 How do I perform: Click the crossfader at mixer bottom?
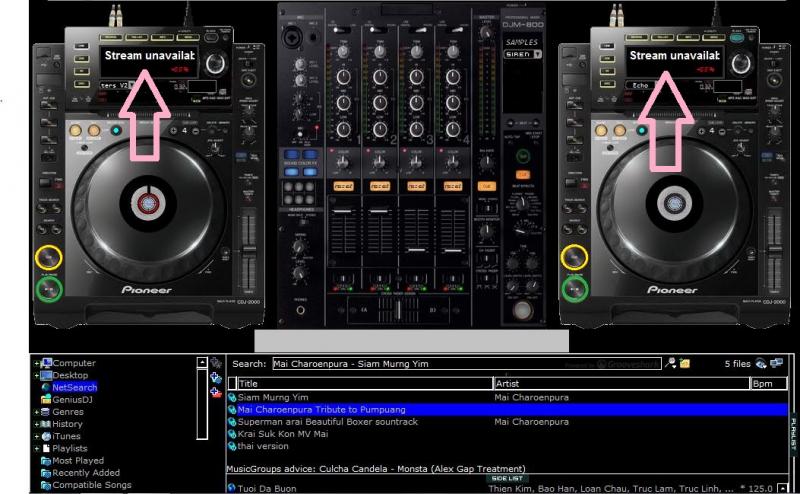coord(400,312)
